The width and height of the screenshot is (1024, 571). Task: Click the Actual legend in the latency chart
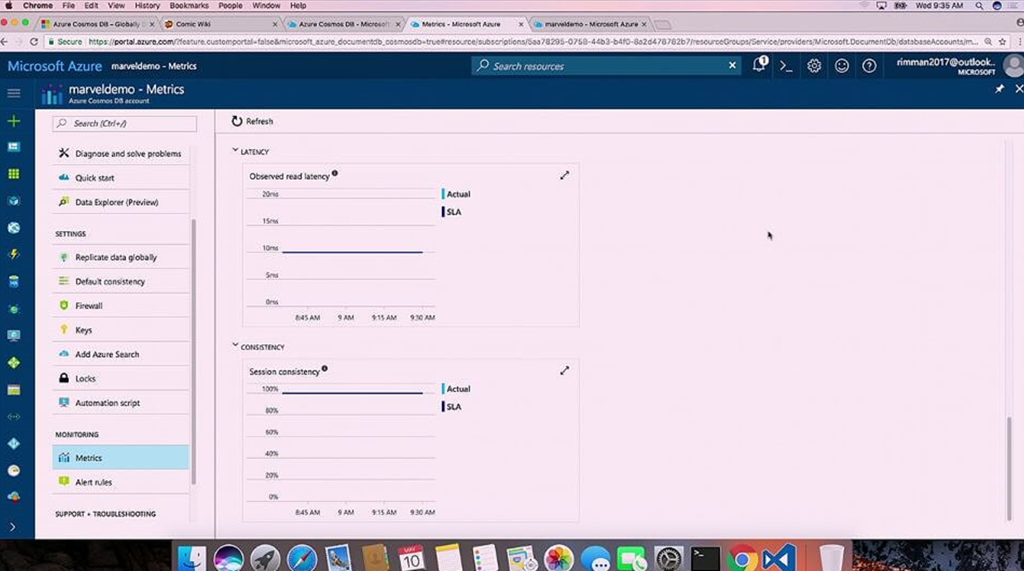pyautogui.click(x=456, y=194)
